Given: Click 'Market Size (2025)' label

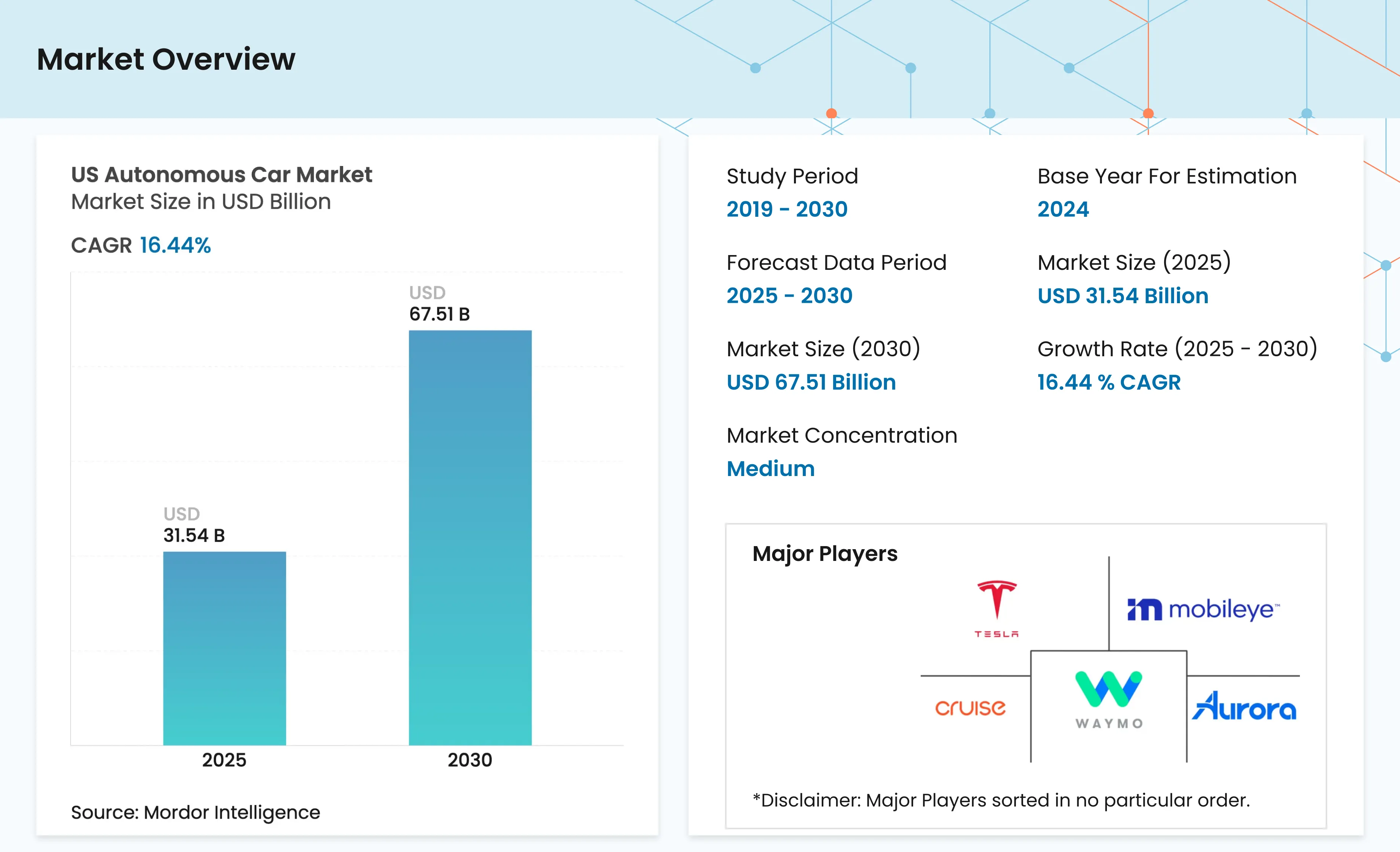Looking at the screenshot, I should [1134, 262].
